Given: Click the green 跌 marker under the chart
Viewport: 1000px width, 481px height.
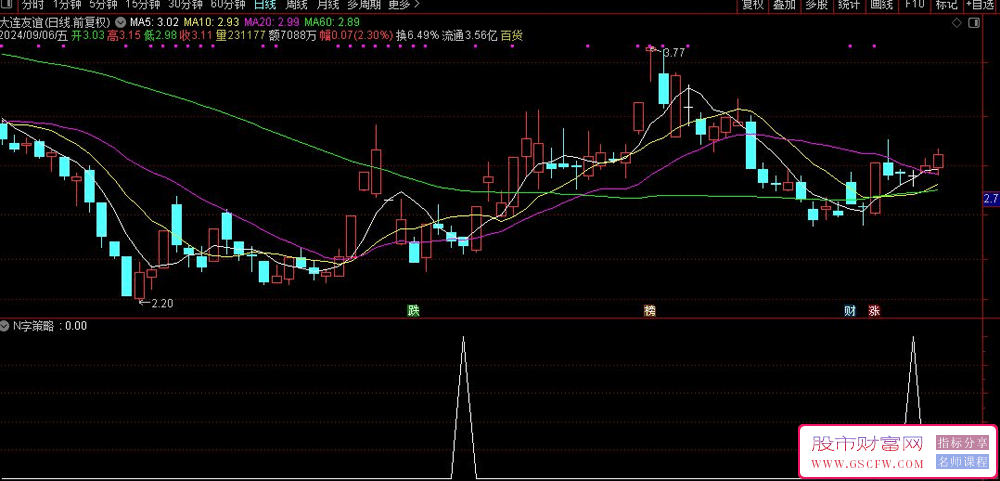Looking at the screenshot, I should pyautogui.click(x=415, y=311).
